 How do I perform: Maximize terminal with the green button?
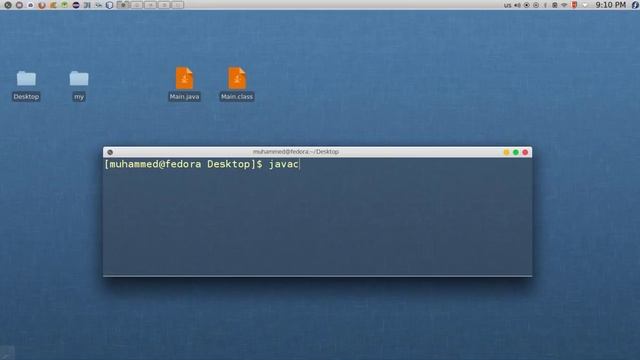[516, 152]
